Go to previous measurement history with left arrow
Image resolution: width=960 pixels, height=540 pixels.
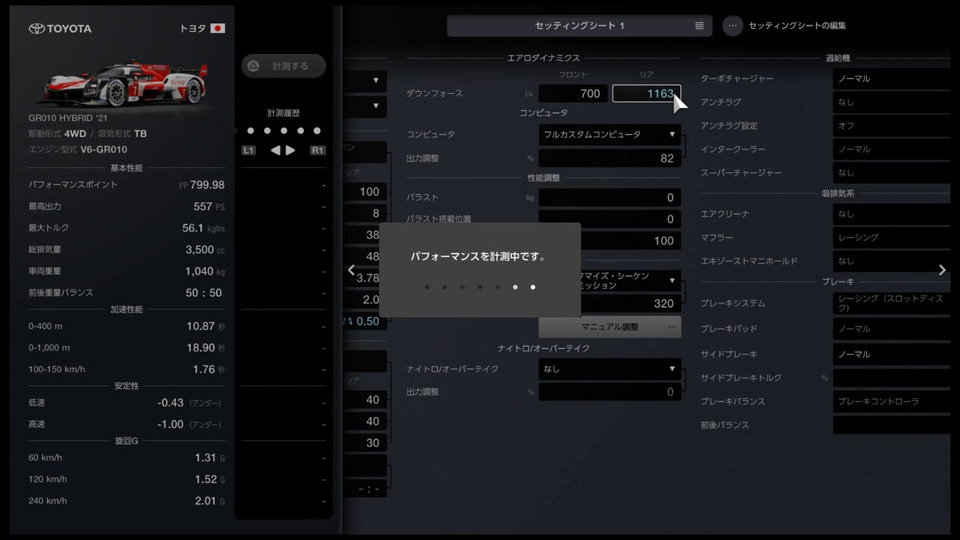tap(276, 150)
